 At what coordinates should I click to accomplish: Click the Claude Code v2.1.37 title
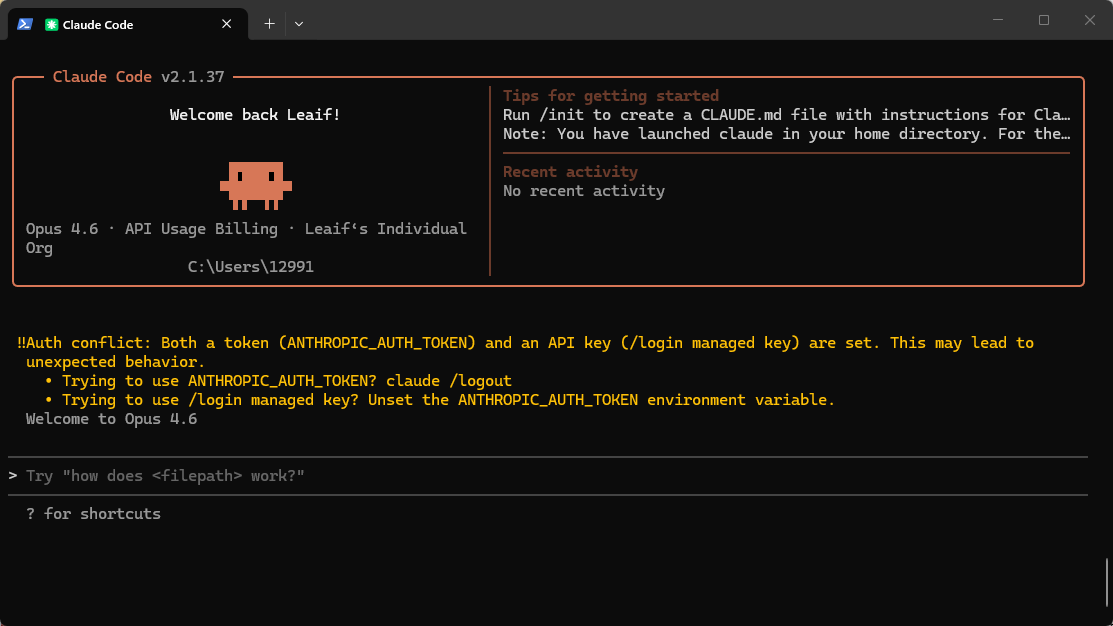138,77
